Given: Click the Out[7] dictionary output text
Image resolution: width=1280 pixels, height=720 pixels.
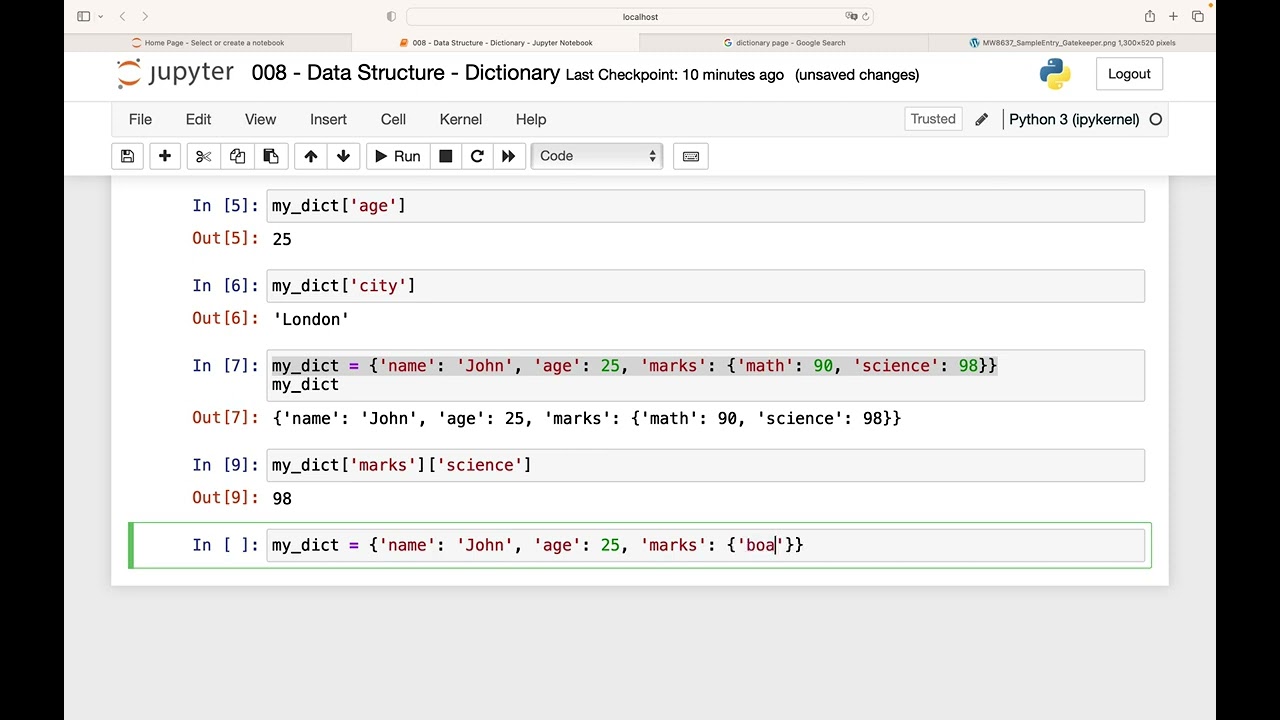Looking at the screenshot, I should [x=587, y=418].
